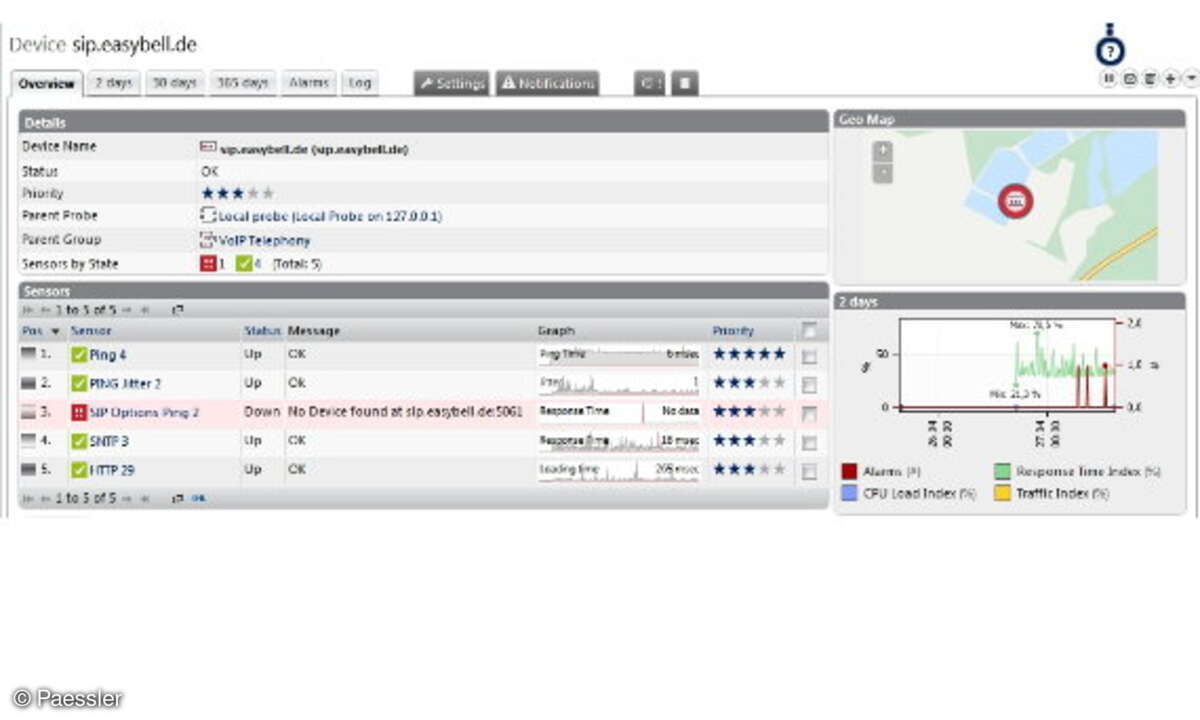Click green status icon of HTTP 29

tap(79, 470)
